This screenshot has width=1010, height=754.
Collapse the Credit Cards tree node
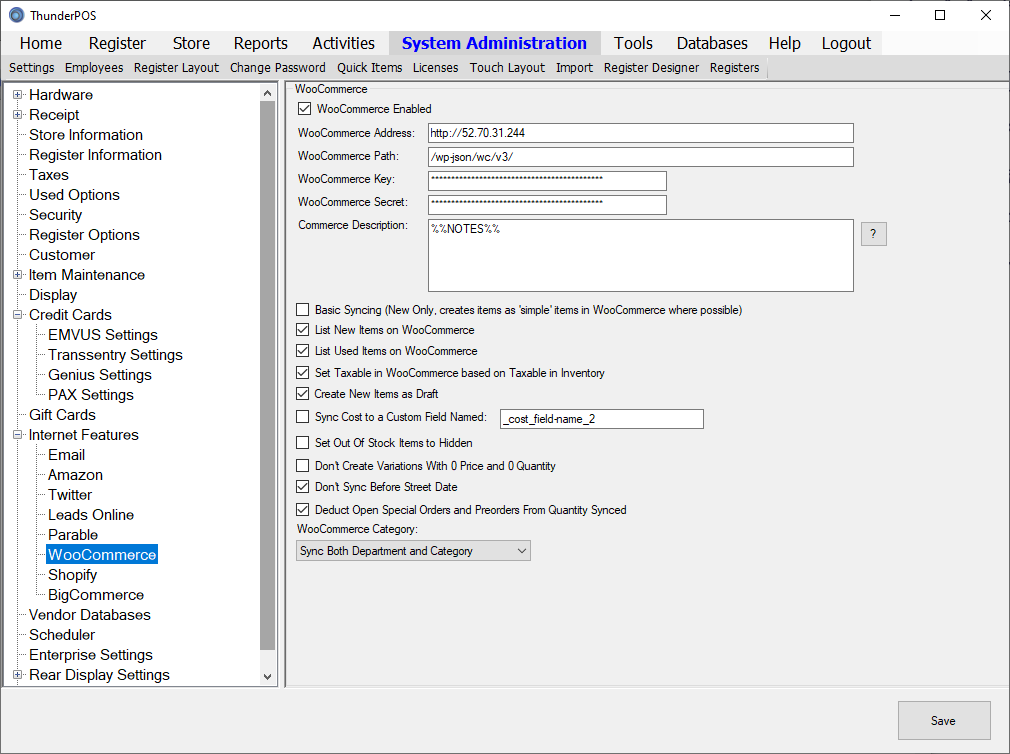(x=18, y=315)
